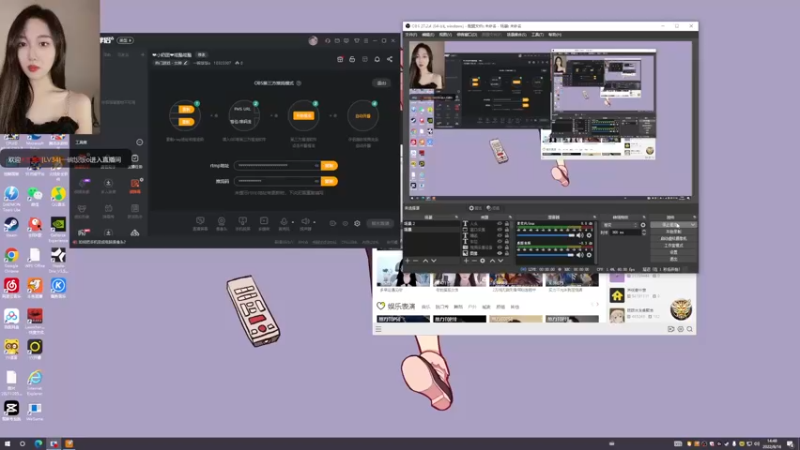
Task: Reveal the hidden rtmp address with the eye icon
Action: tap(316, 166)
